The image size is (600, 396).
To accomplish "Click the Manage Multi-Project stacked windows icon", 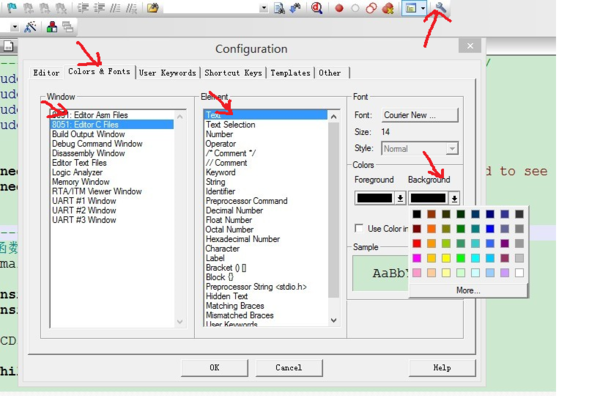I will [x=68, y=27].
